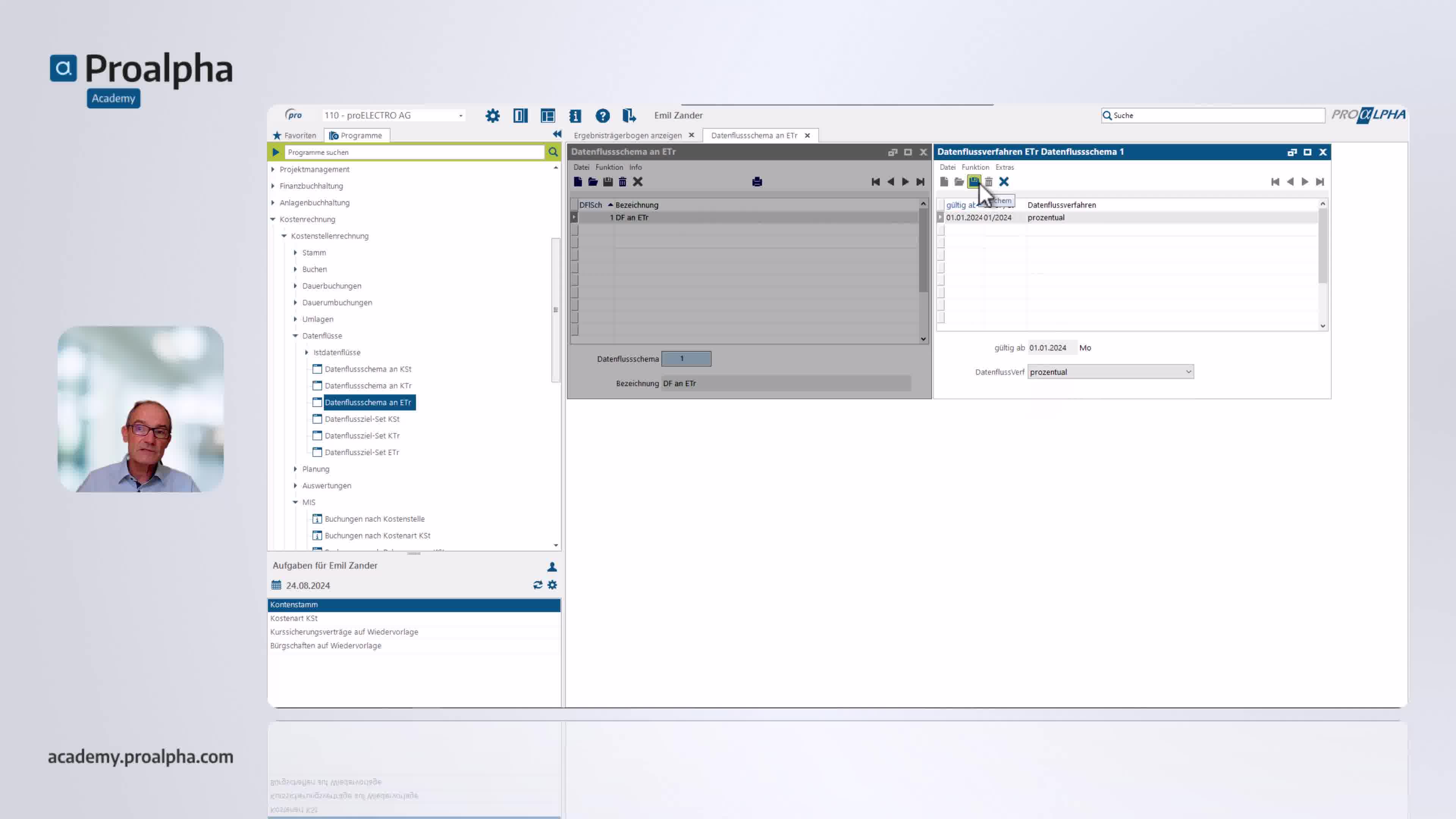The height and width of the screenshot is (819, 1456).
Task: Collapse the Datenflüsse tree node
Action: pyautogui.click(x=295, y=336)
